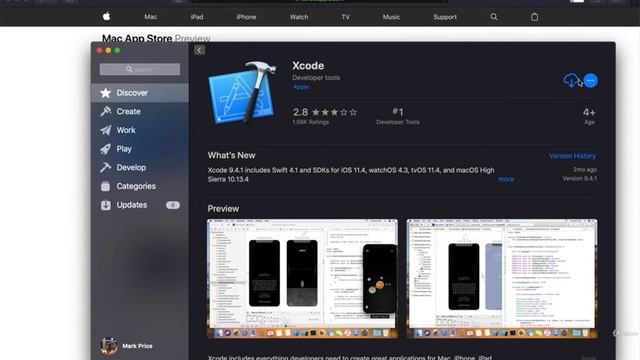Open Updates in the sidebar
The width and height of the screenshot is (640, 360).
(140, 205)
